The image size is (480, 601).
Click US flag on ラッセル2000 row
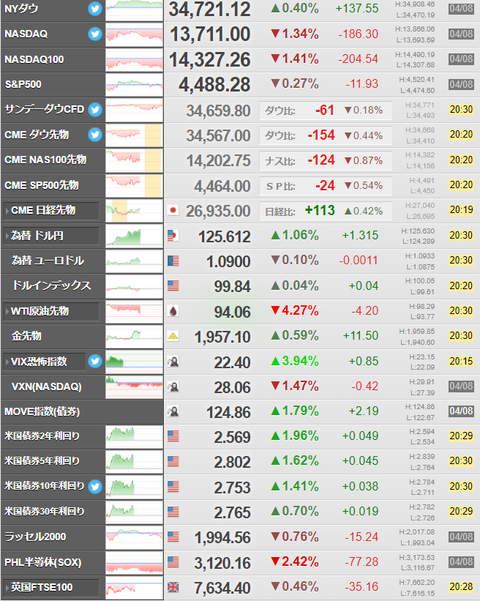(173, 537)
